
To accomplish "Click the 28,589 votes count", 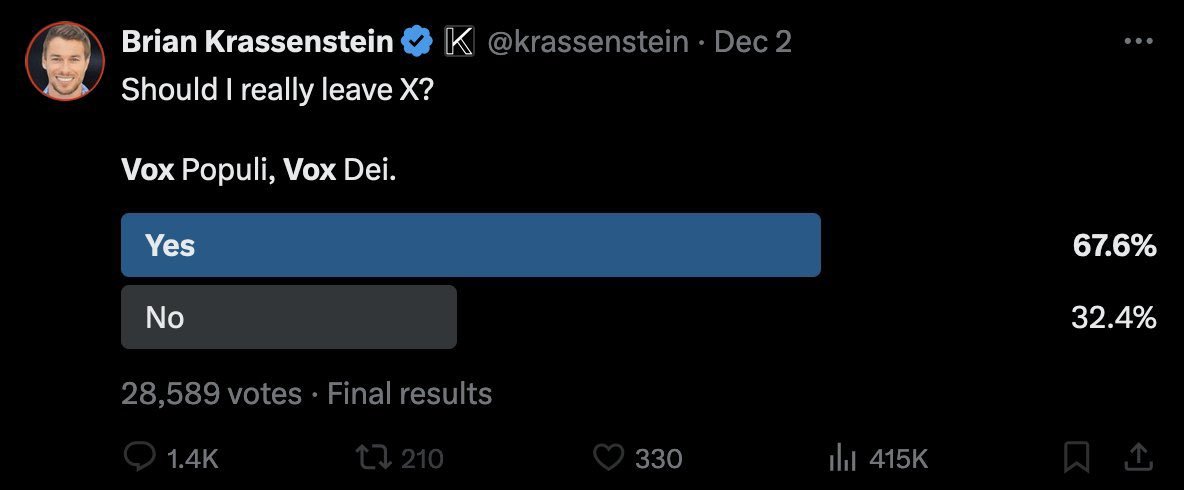I will pos(210,393).
